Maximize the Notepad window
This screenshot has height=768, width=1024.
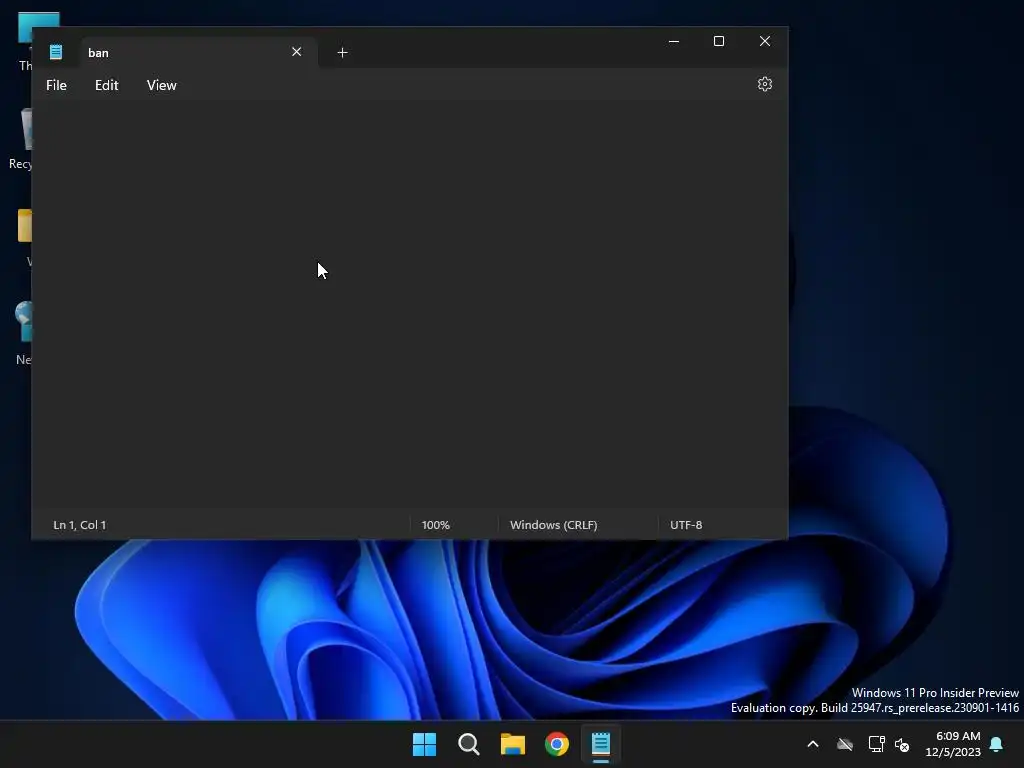pos(719,41)
